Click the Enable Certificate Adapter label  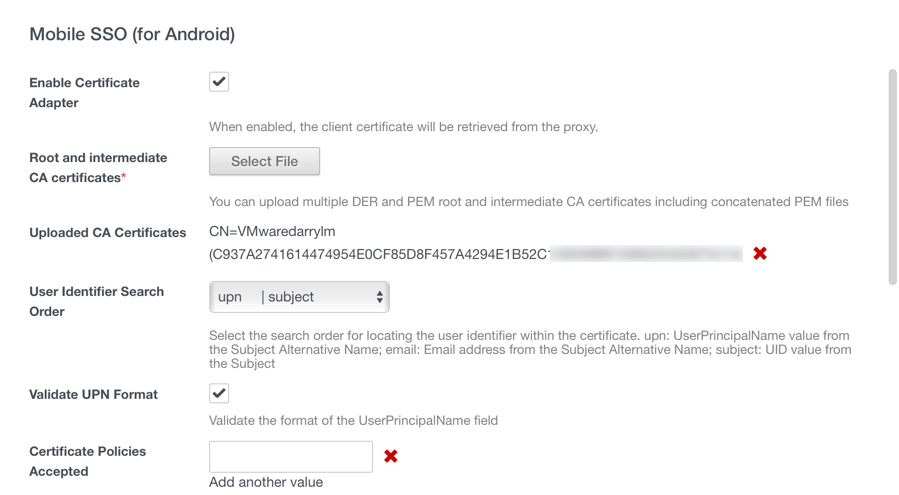tap(84, 92)
